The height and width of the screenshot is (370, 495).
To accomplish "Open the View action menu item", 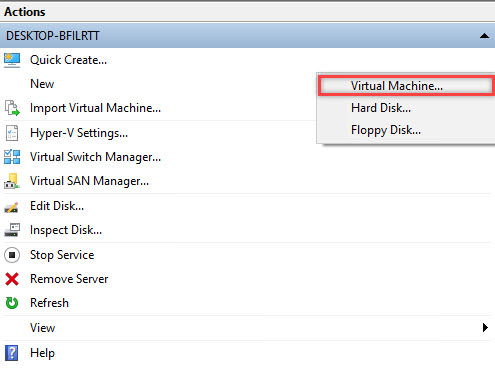I will coord(42,328).
